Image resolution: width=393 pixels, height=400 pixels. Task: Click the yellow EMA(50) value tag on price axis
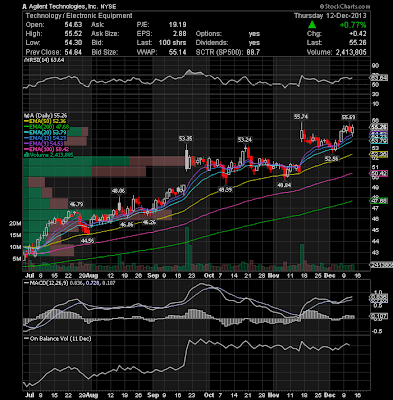(x=379, y=154)
